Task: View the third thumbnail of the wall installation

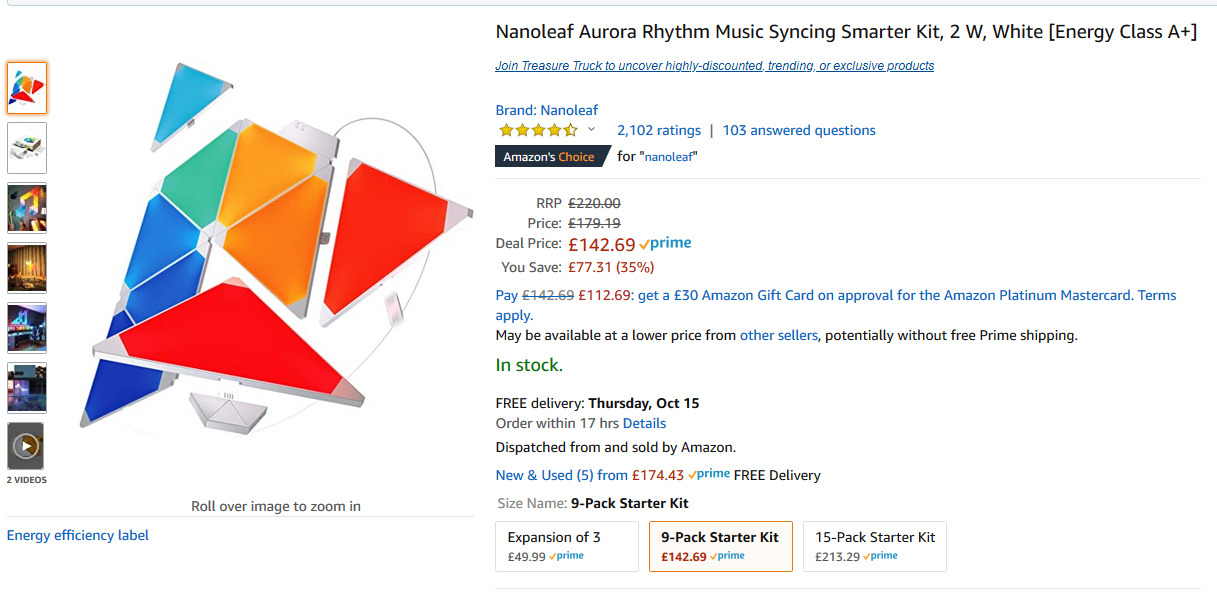Action: (x=27, y=208)
